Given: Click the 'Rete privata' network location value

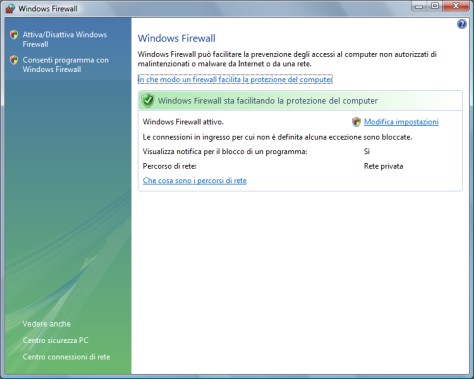Looking at the screenshot, I should tap(383, 166).
